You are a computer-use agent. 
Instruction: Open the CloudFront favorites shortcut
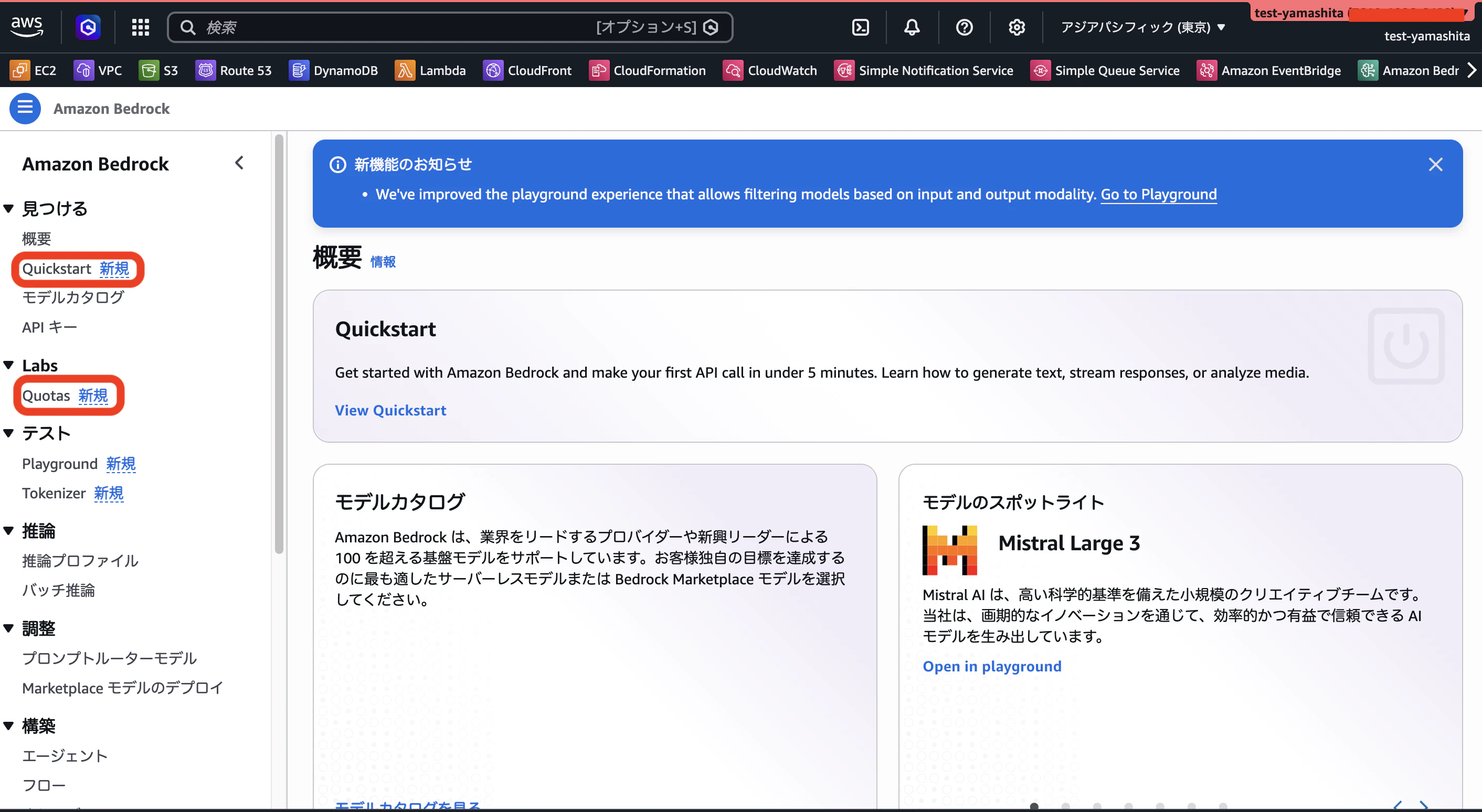point(527,70)
